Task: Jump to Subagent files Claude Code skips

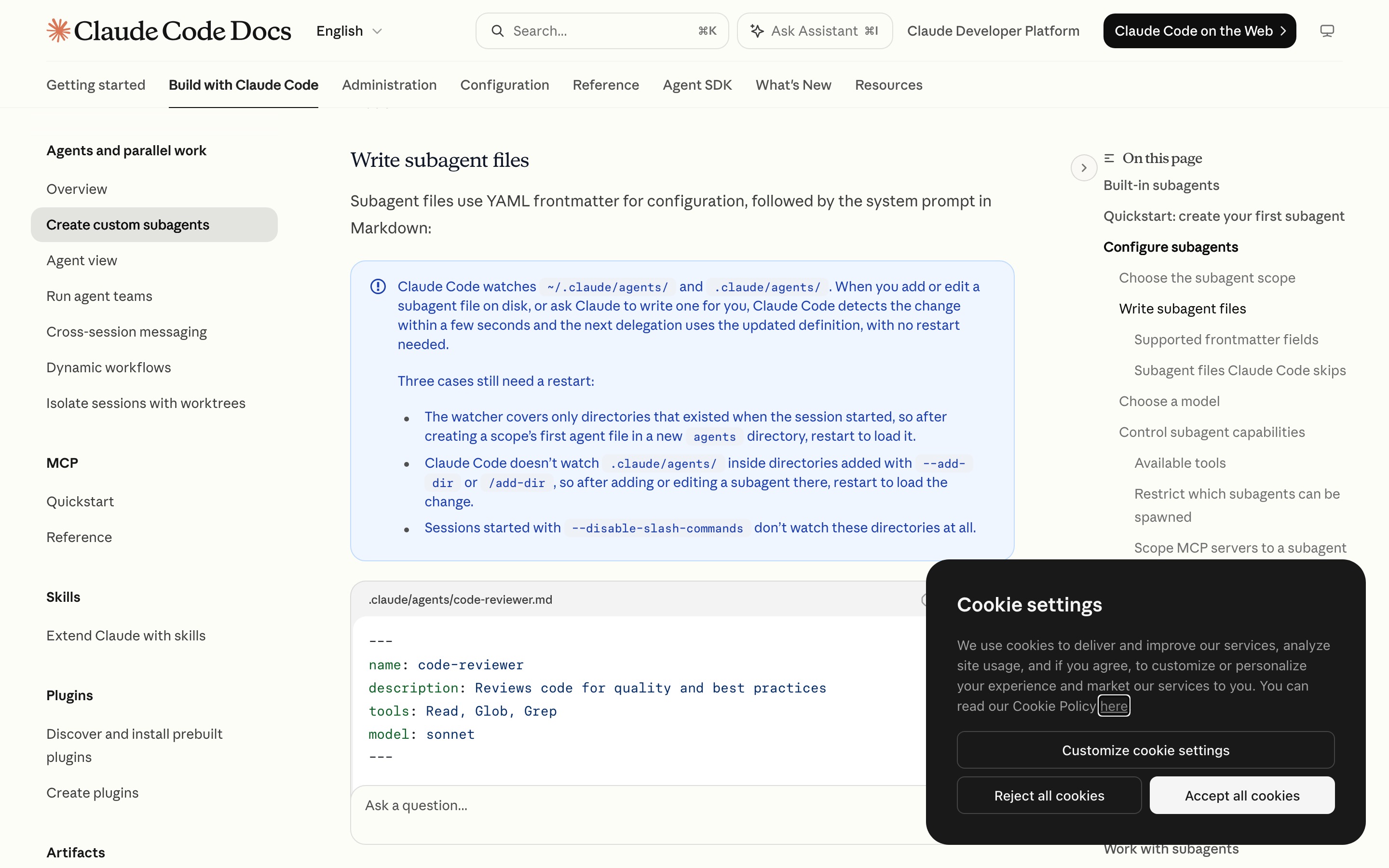Action: coord(1240,370)
